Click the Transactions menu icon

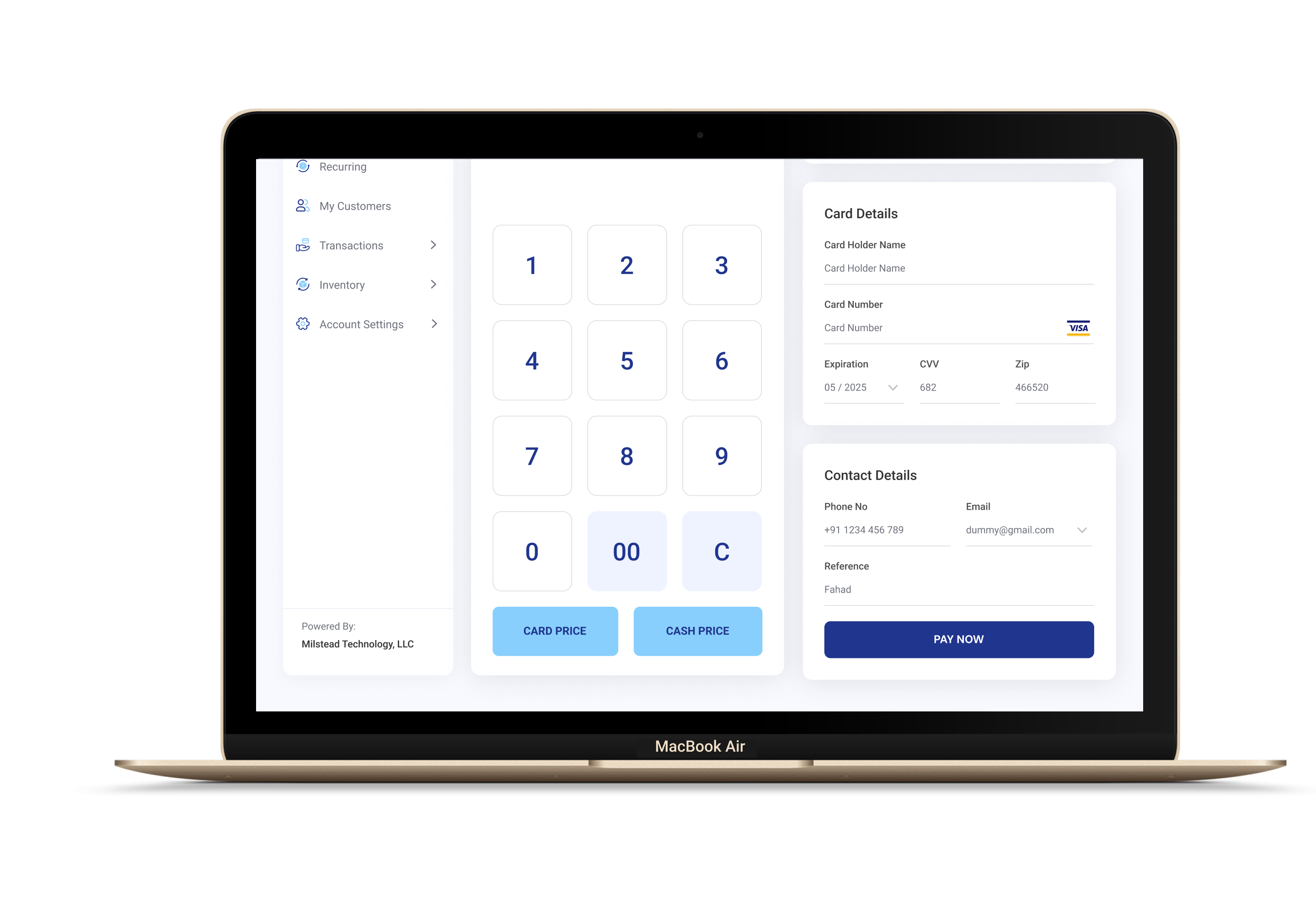click(303, 245)
